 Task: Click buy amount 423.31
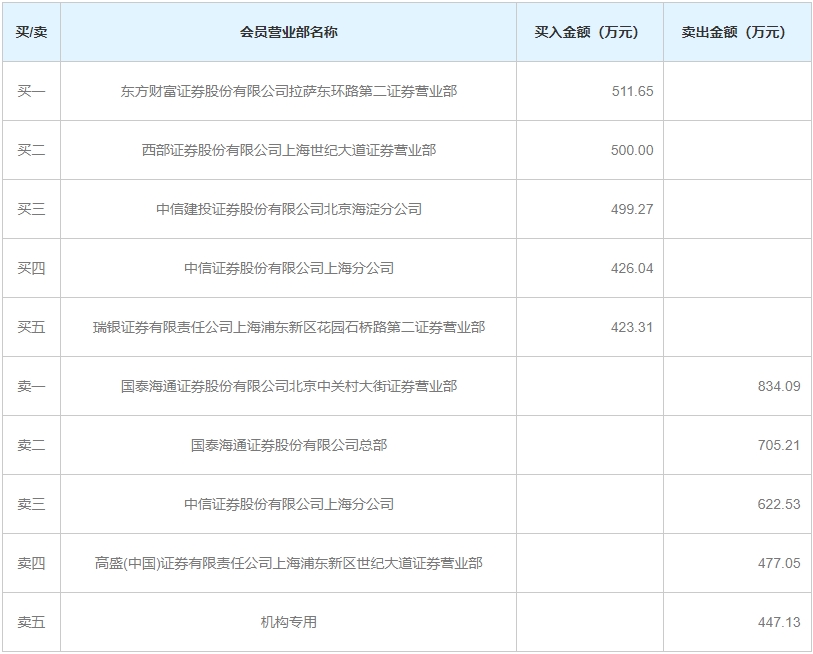[x=632, y=327]
